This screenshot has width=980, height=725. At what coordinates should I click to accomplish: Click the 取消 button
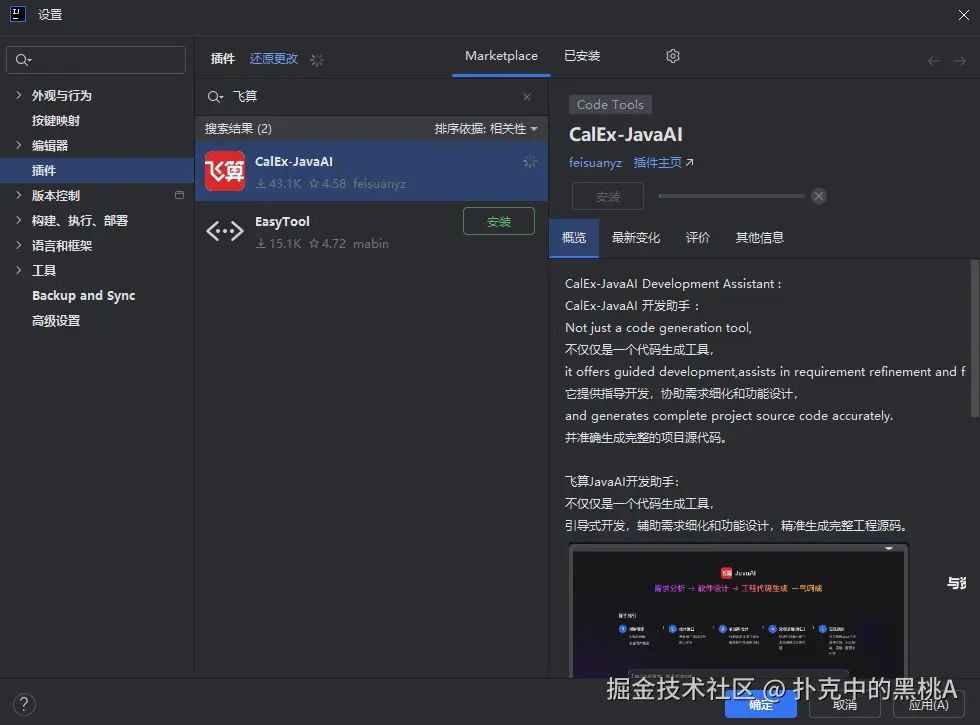click(845, 705)
